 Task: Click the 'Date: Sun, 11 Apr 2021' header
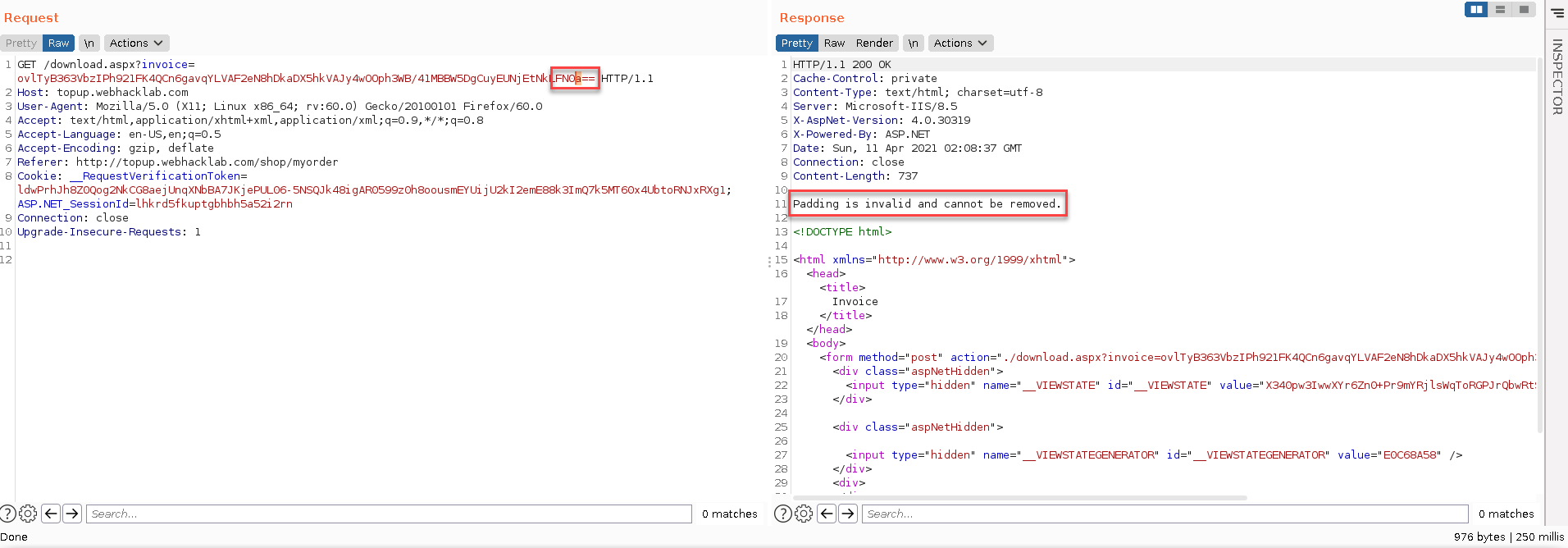[x=908, y=148]
